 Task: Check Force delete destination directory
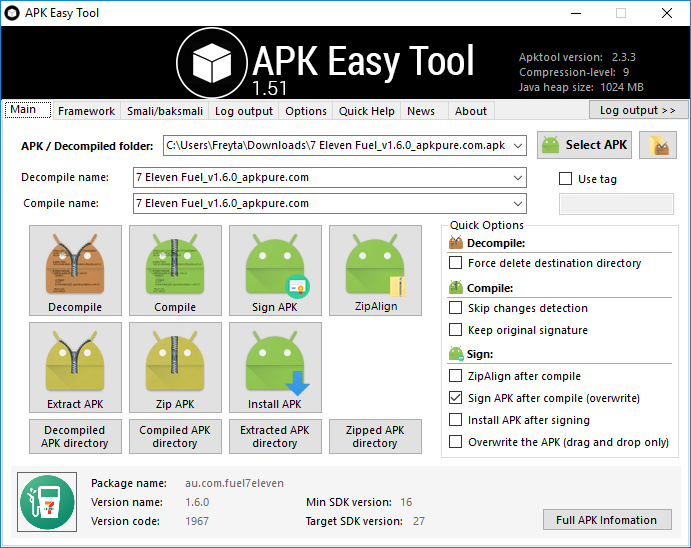coord(455,263)
